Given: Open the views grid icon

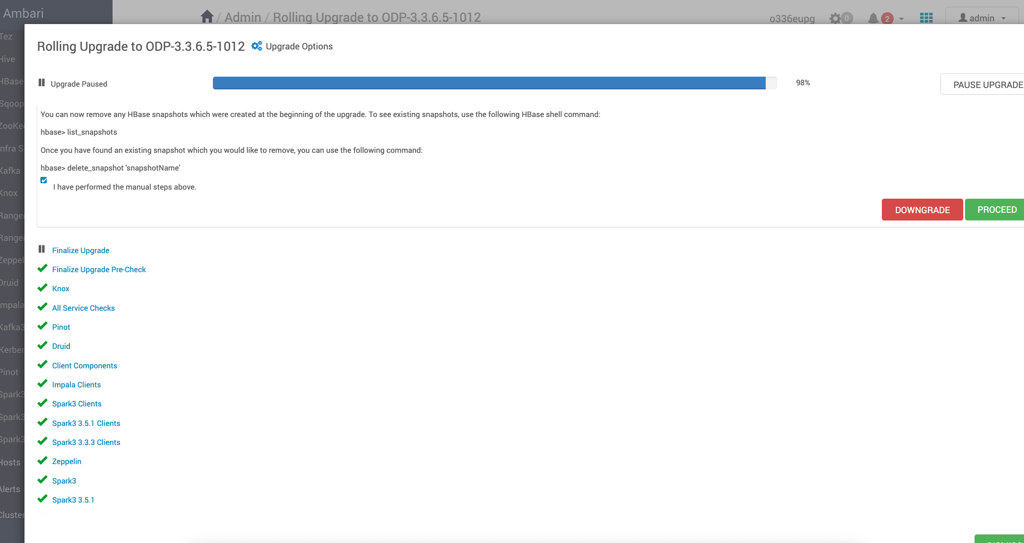Looking at the screenshot, I should [x=926, y=18].
